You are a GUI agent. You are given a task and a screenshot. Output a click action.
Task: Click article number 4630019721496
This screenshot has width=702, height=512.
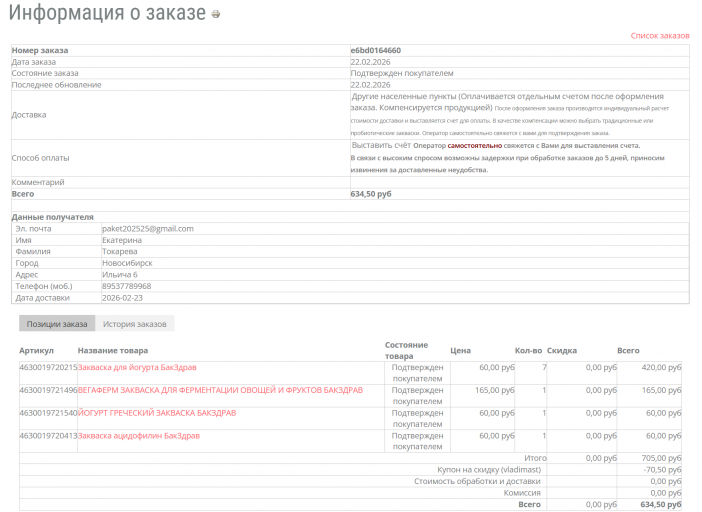48,390
